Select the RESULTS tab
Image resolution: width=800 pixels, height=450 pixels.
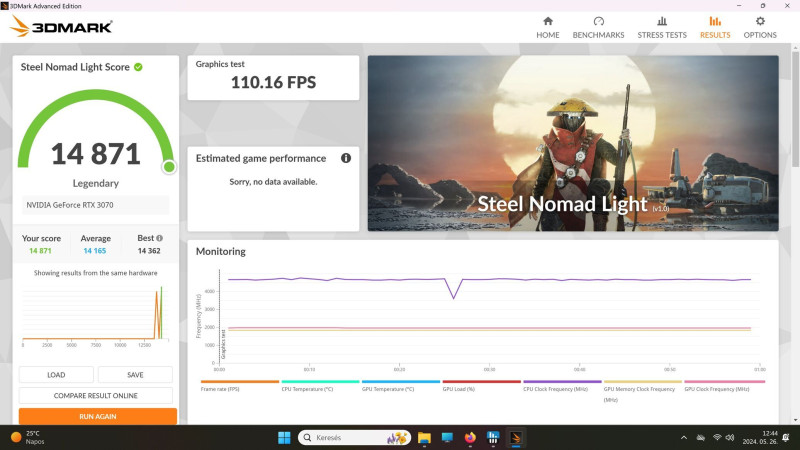point(715,28)
